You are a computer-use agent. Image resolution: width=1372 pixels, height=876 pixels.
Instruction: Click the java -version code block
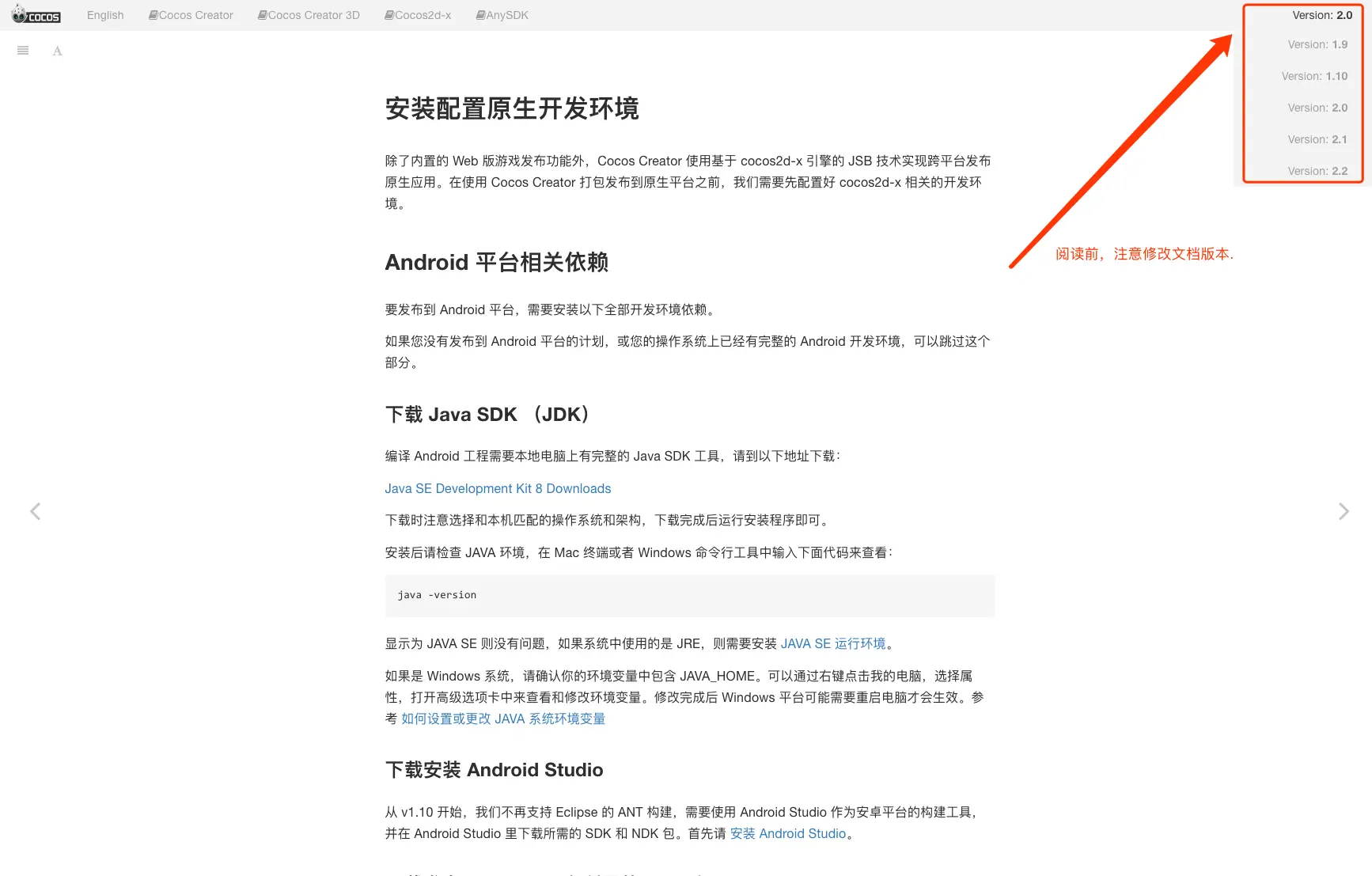[x=689, y=595]
